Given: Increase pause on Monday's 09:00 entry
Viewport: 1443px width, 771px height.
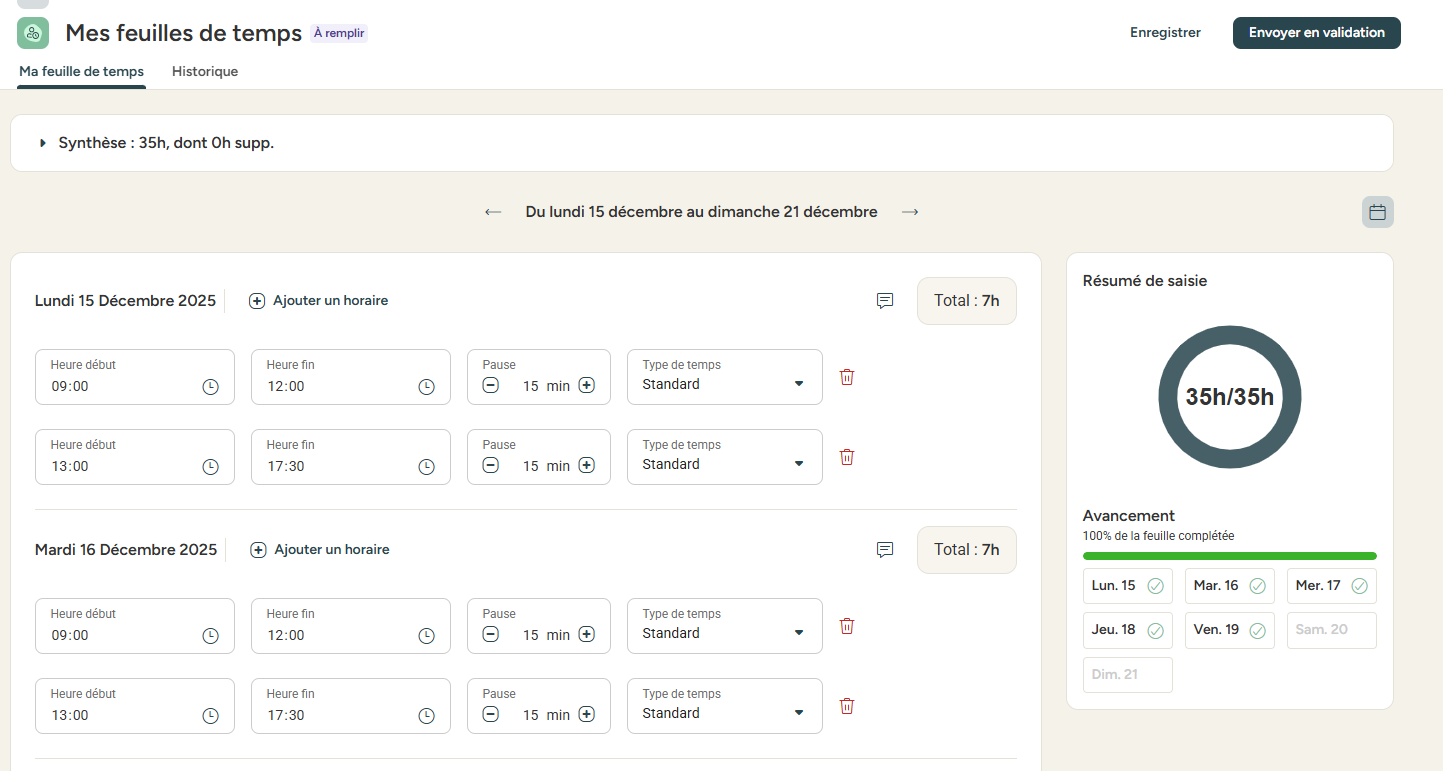Looking at the screenshot, I should pos(587,385).
